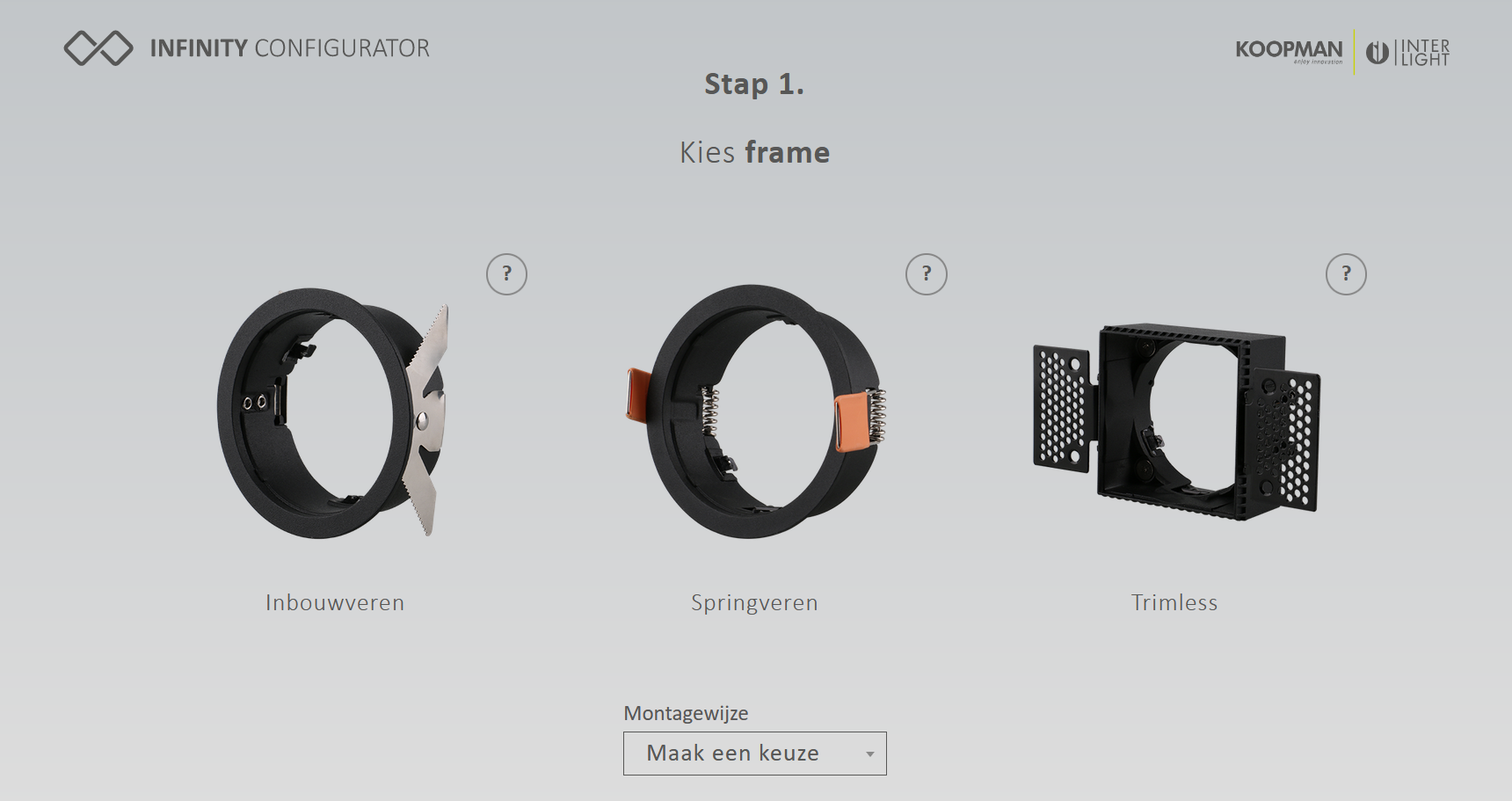Choose the Springveren frame picture

coord(754,411)
